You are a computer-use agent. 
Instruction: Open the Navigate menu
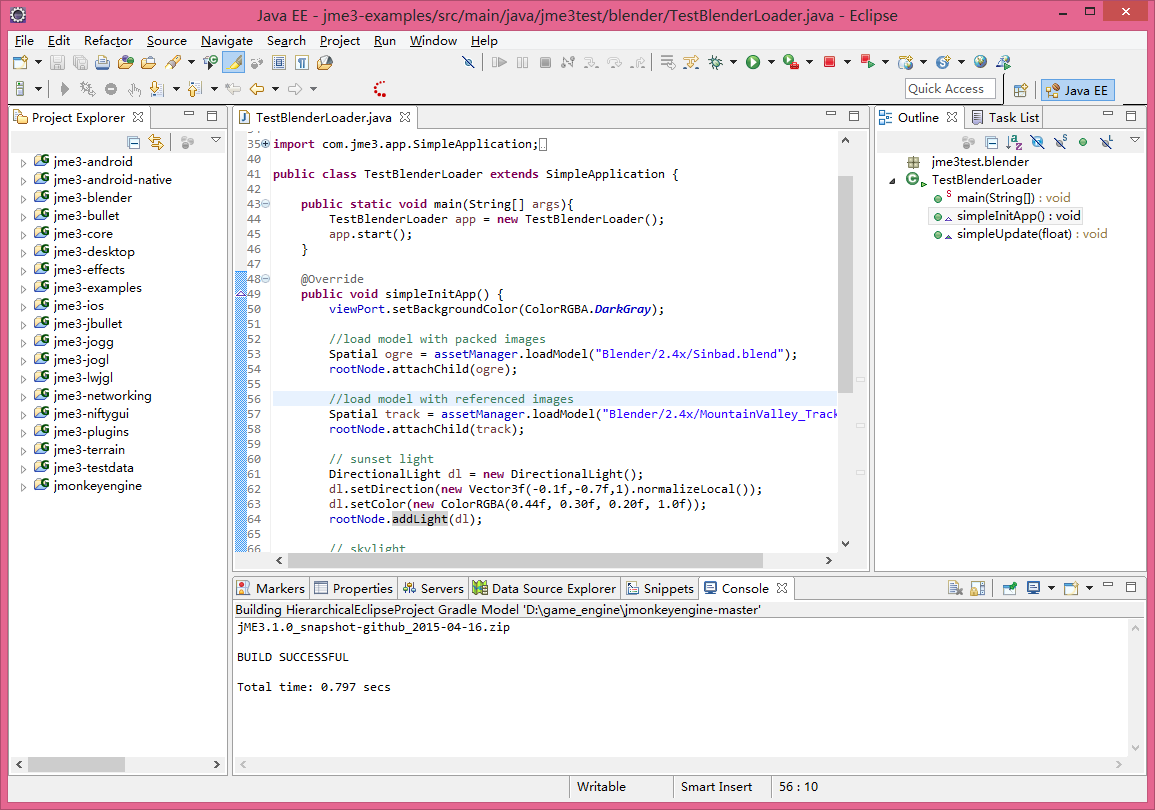click(x=227, y=40)
